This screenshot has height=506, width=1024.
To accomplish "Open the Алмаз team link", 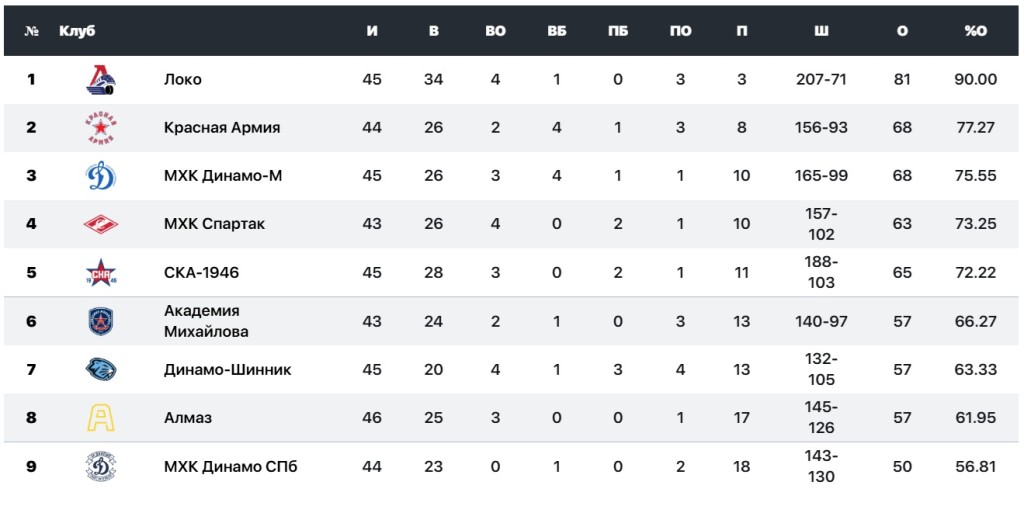I will point(188,418).
